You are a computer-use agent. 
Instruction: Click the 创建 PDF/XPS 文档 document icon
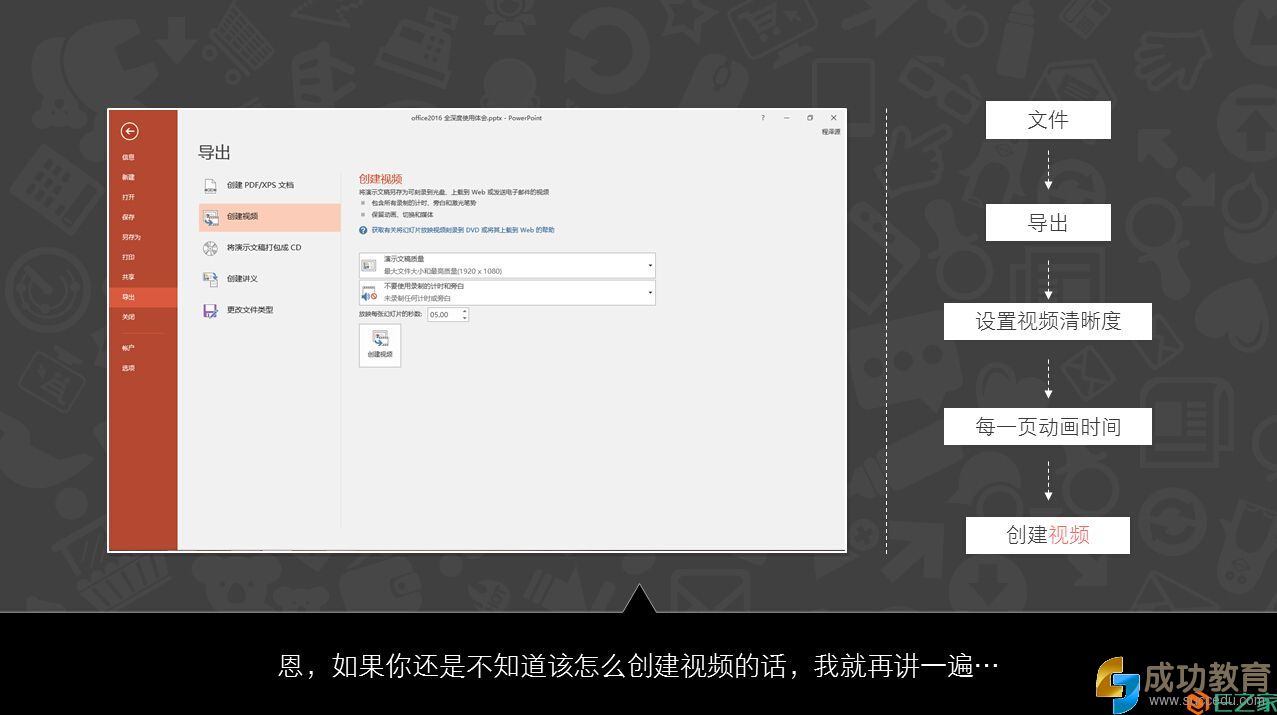coord(210,185)
